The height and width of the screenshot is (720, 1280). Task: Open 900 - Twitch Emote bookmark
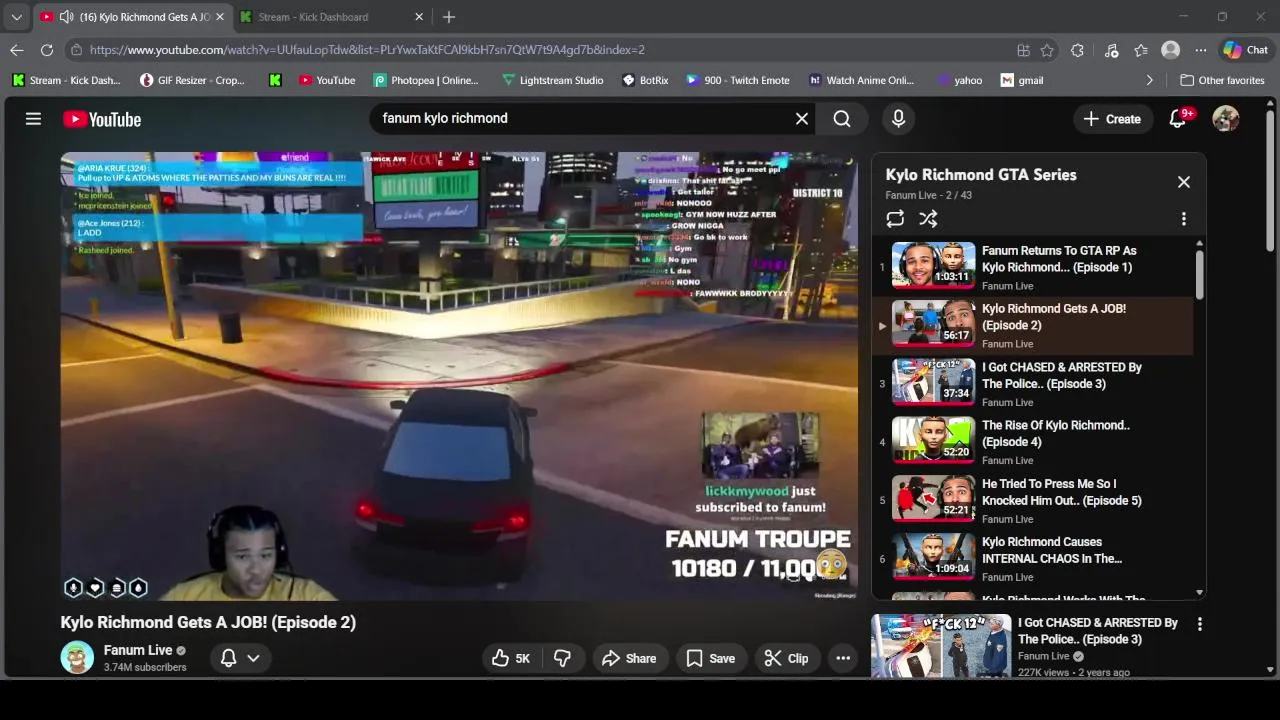(737, 80)
